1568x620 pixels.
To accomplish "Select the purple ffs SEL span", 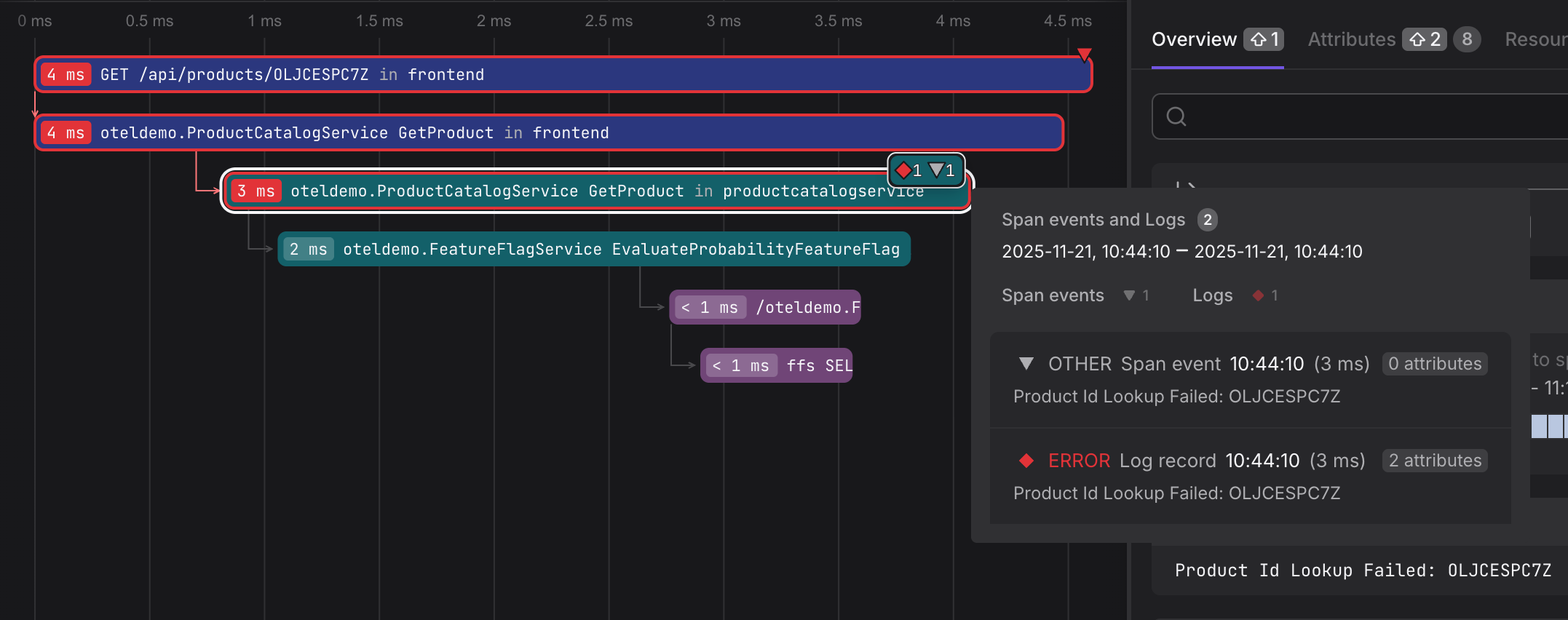I will [776, 365].
